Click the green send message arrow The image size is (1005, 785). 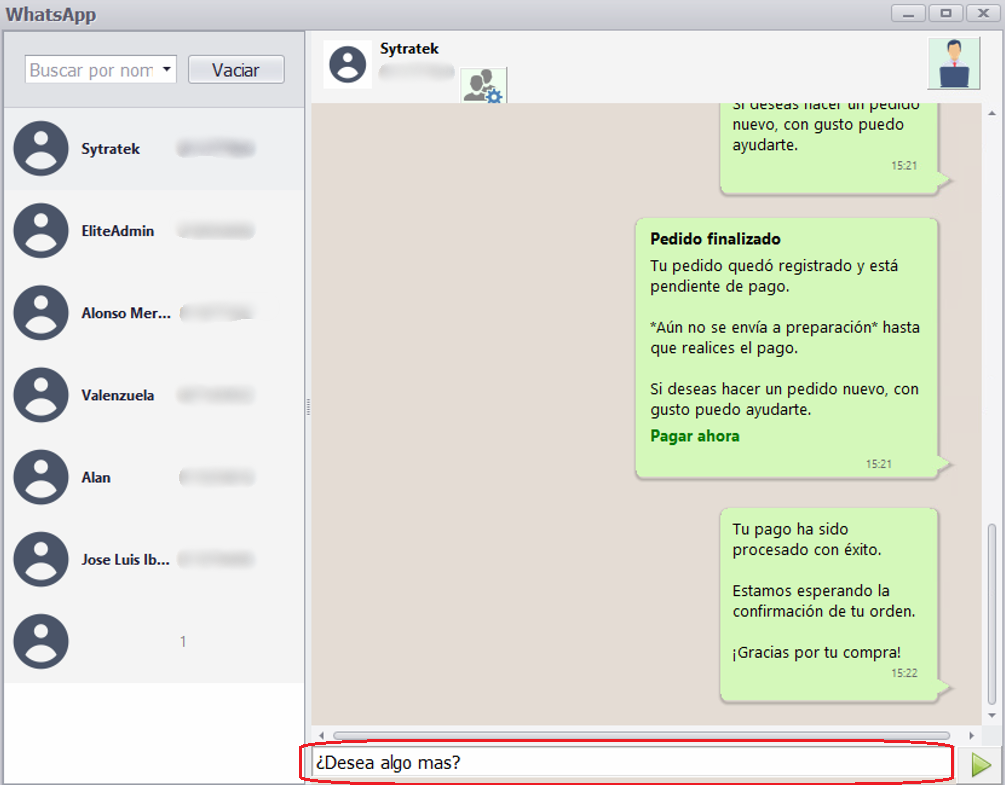click(x=981, y=765)
